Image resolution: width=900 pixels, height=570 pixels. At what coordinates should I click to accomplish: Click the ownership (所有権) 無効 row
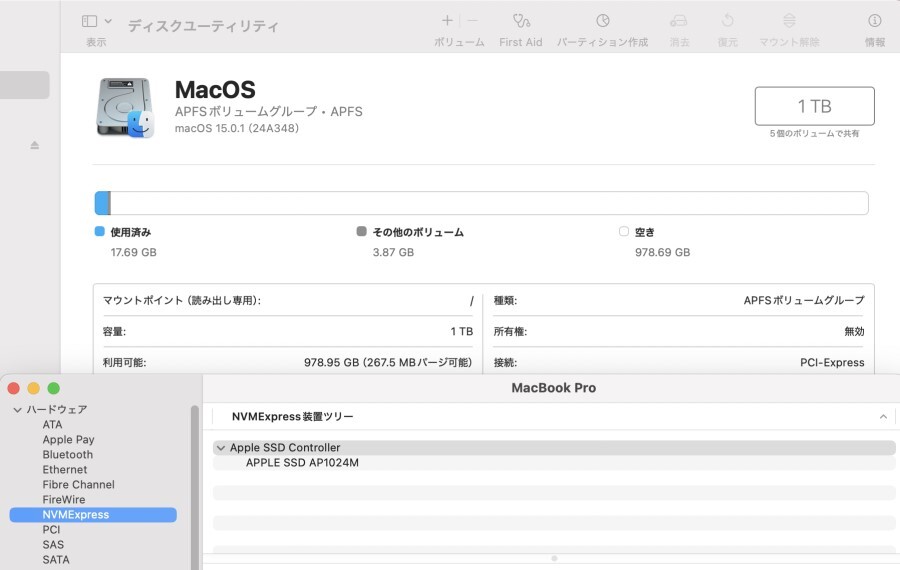tap(679, 331)
